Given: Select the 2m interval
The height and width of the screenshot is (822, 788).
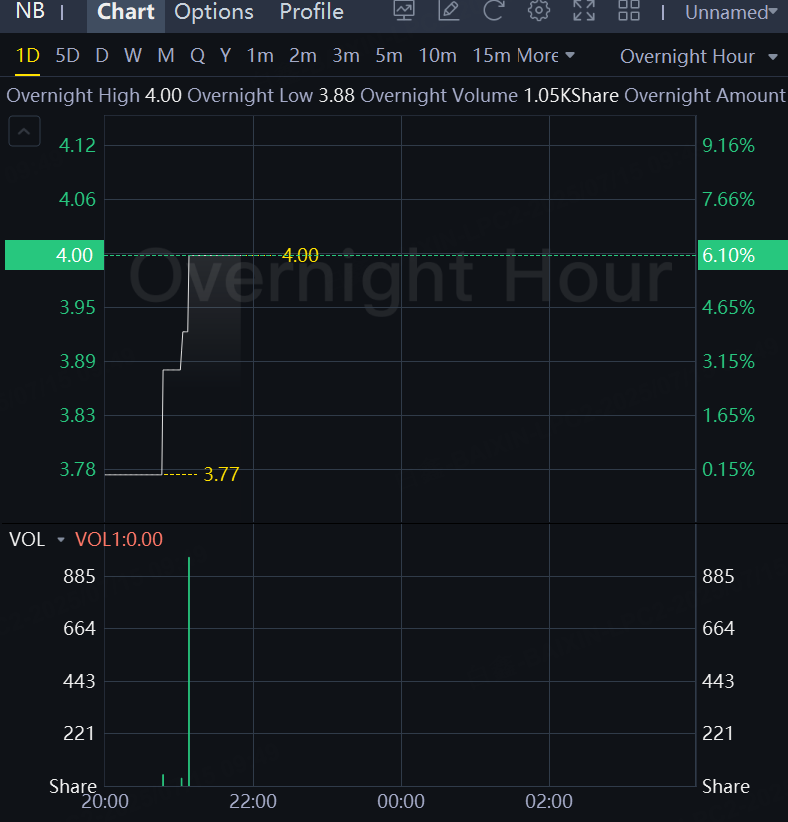Looking at the screenshot, I should 303,56.
